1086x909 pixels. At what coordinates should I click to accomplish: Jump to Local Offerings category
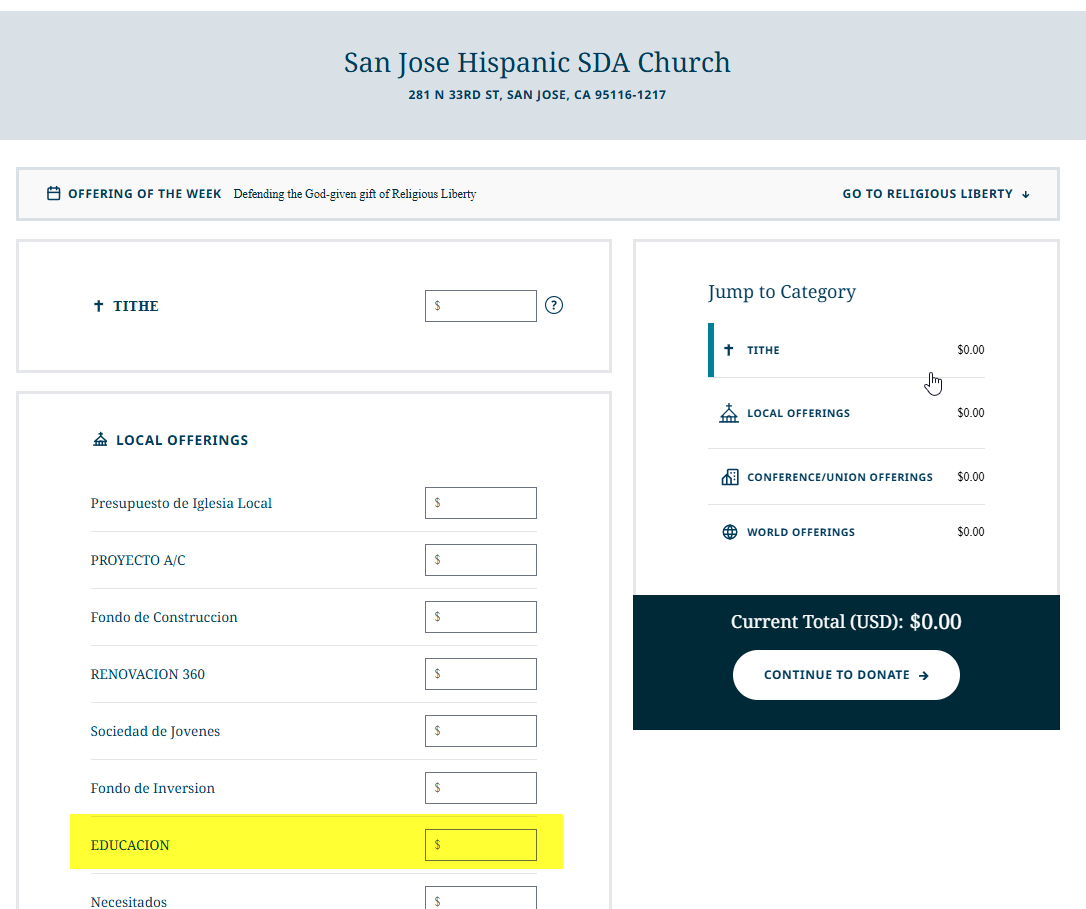tap(846, 413)
